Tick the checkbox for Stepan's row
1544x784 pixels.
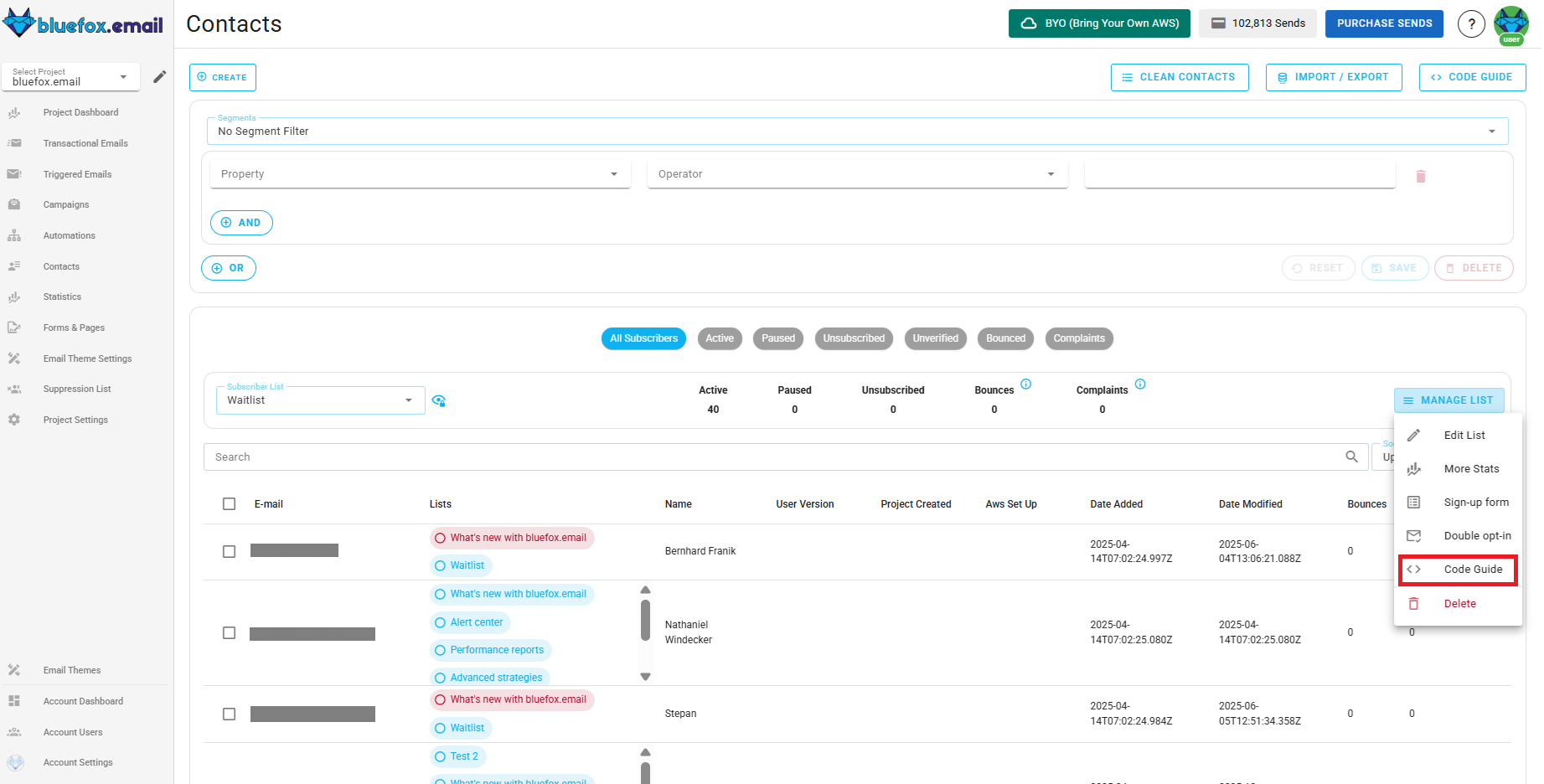pyautogui.click(x=229, y=714)
